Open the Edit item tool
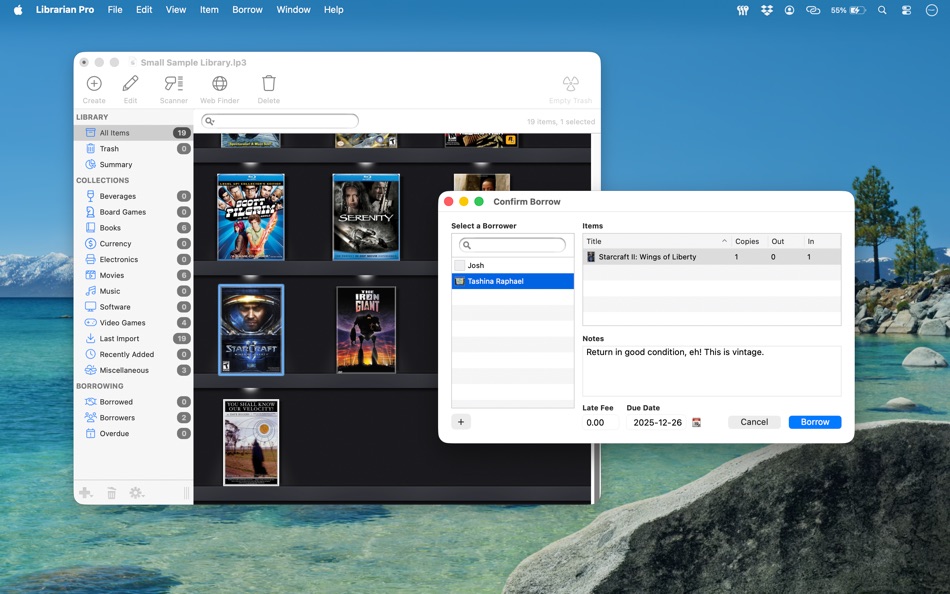Image resolution: width=950 pixels, height=594 pixels. pos(130,86)
